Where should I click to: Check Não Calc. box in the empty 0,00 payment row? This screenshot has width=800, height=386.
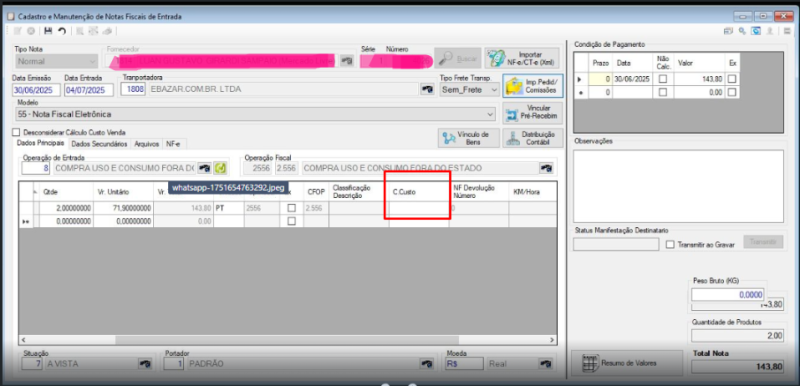pos(663,92)
